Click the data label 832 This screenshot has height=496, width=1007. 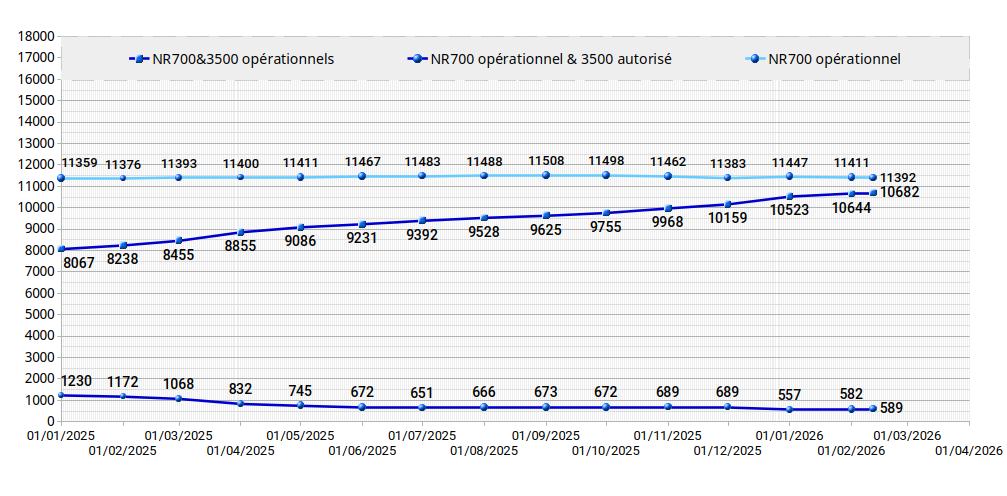point(241,389)
